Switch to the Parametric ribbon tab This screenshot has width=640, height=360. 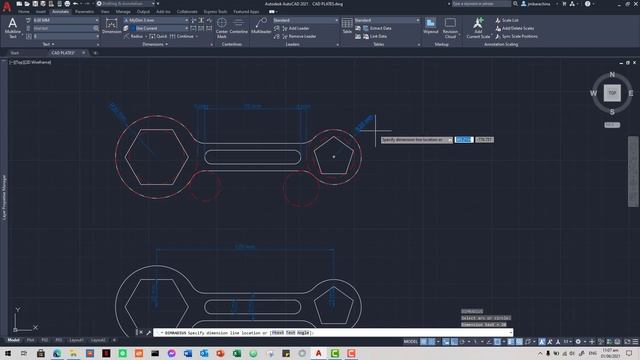click(x=84, y=12)
